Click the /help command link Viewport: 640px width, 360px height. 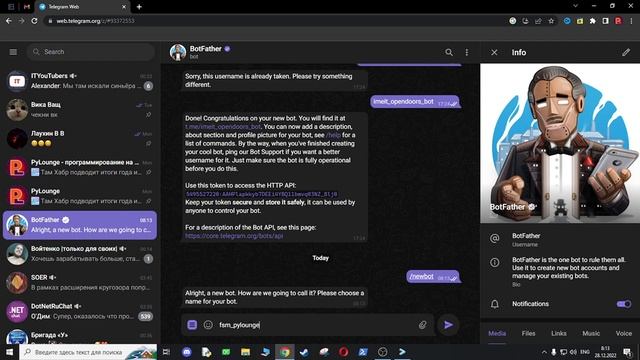(x=333, y=135)
